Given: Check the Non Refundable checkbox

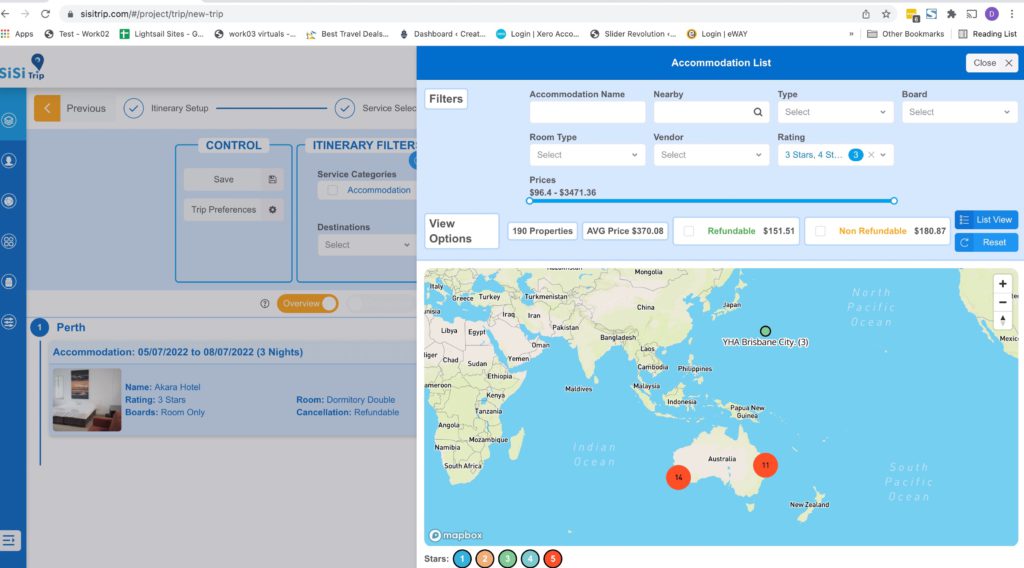Looking at the screenshot, I should point(820,231).
